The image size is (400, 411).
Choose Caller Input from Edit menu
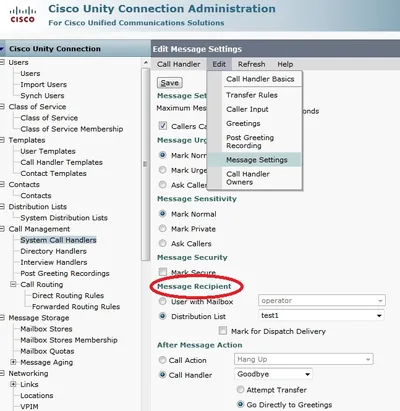tap(247, 109)
